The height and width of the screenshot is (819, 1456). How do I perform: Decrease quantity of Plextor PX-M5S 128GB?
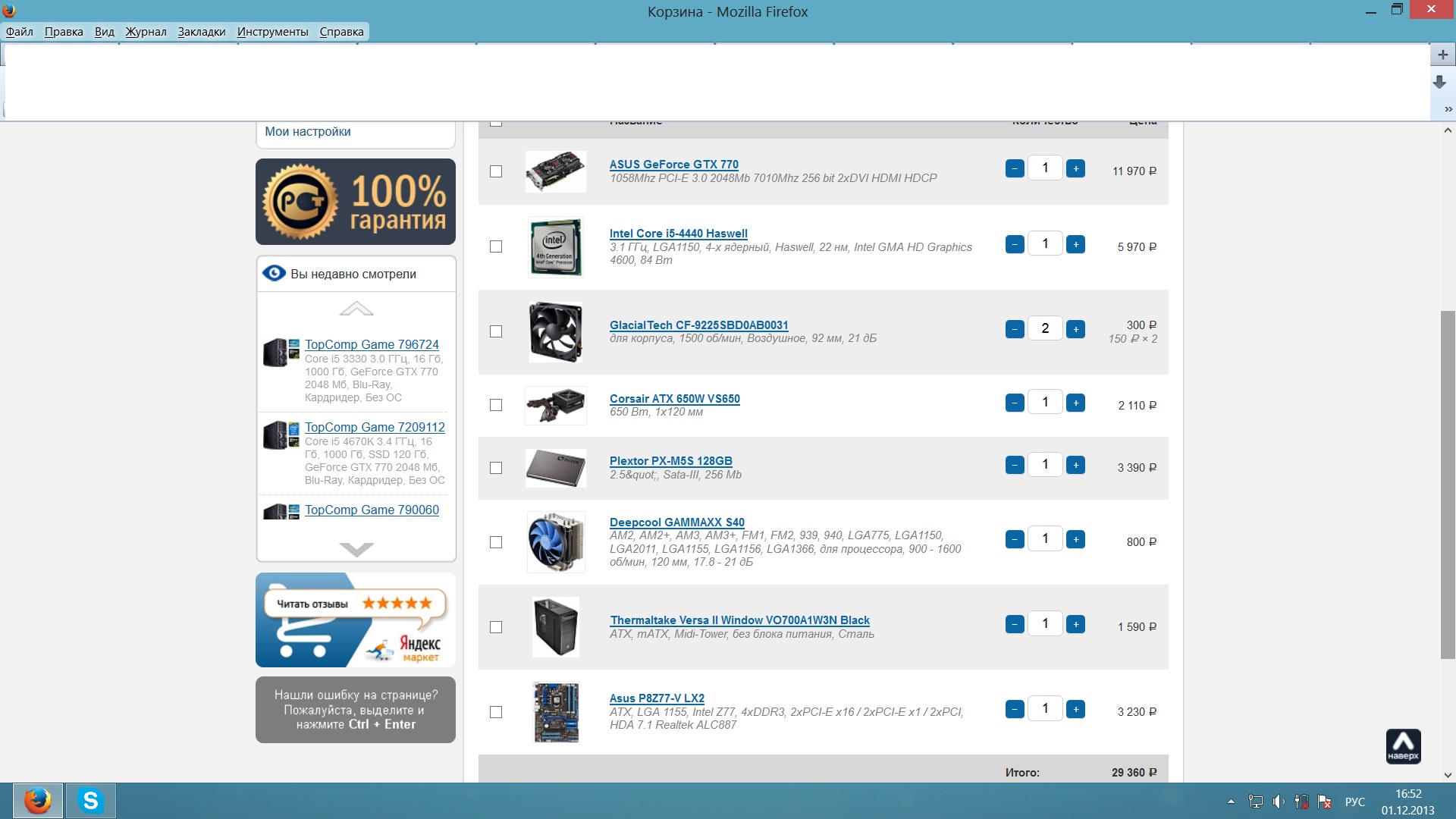point(1015,465)
